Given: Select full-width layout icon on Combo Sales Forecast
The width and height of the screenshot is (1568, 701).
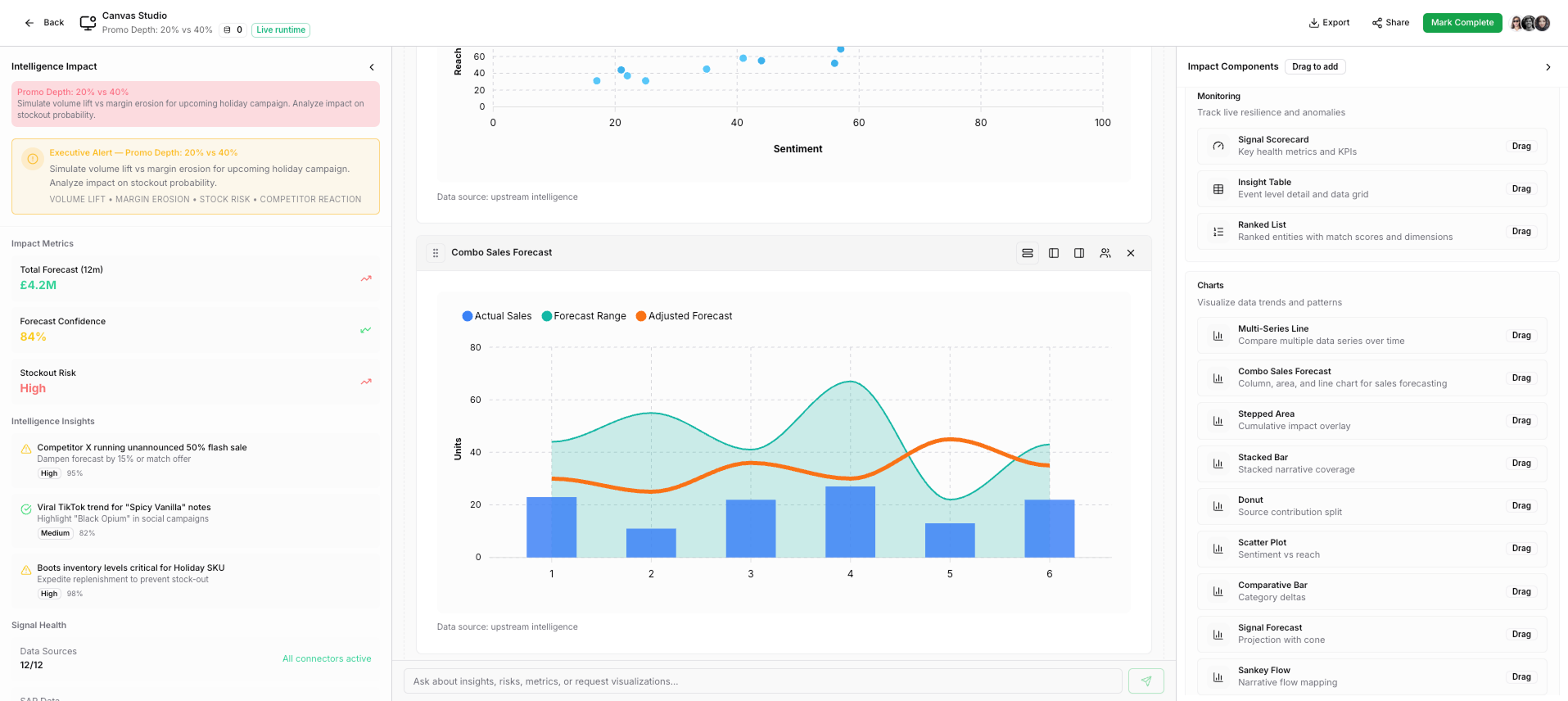Looking at the screenshot, I should click(1027, 253).
